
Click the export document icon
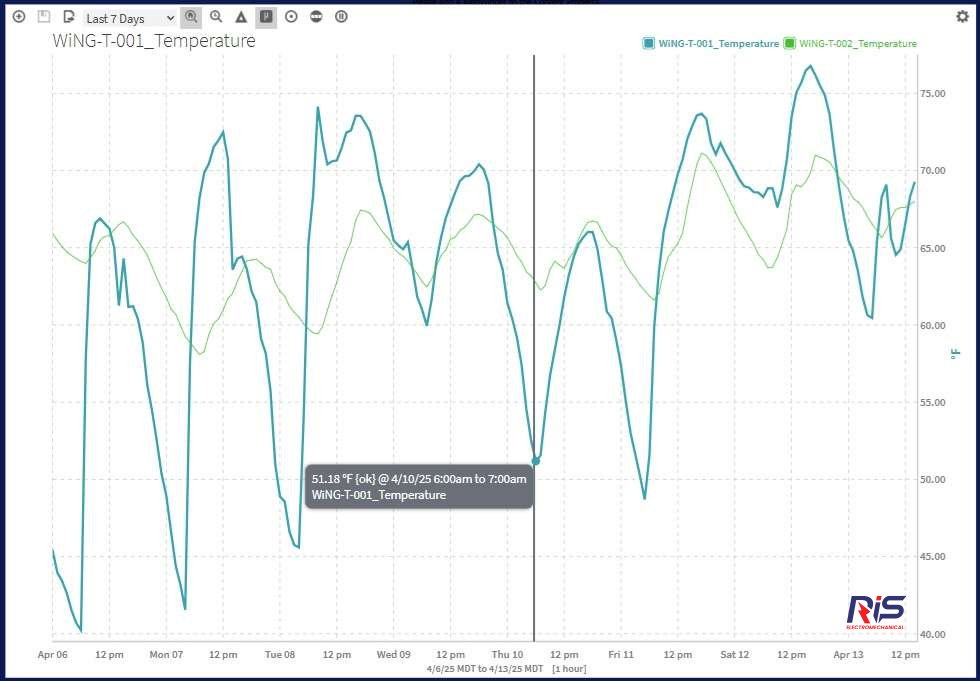68,17
